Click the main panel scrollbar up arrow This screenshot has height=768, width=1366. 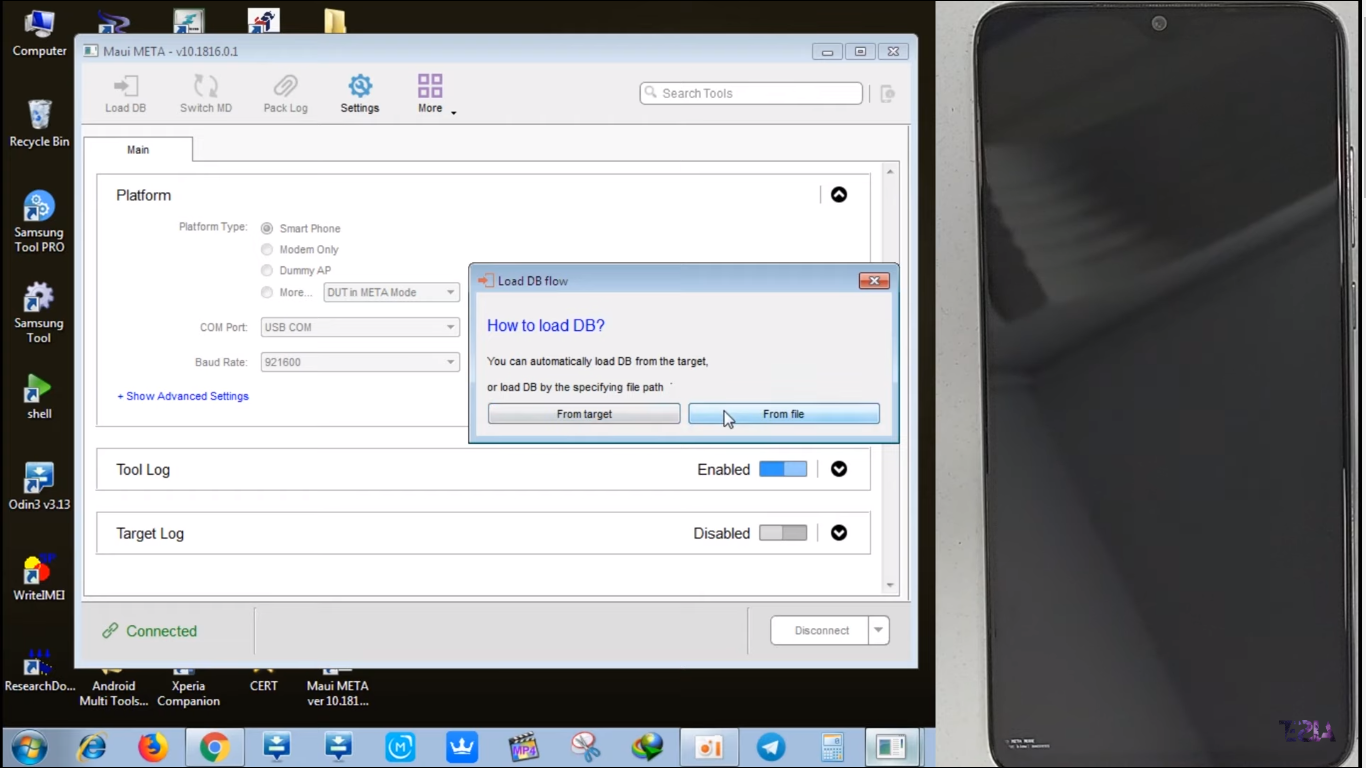[890, 172]
